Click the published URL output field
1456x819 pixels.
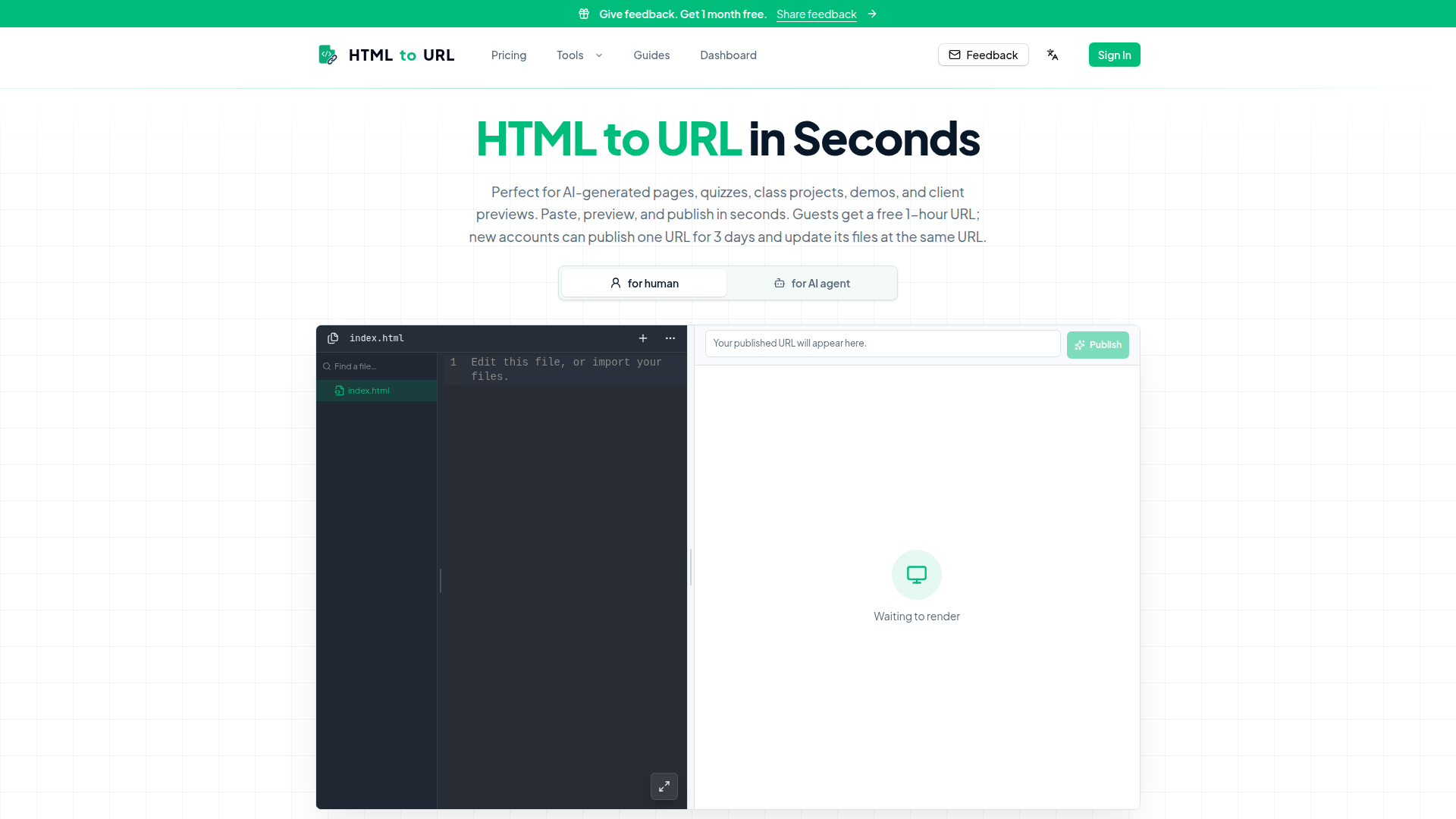pyautogui.click(x=883, y=344)
